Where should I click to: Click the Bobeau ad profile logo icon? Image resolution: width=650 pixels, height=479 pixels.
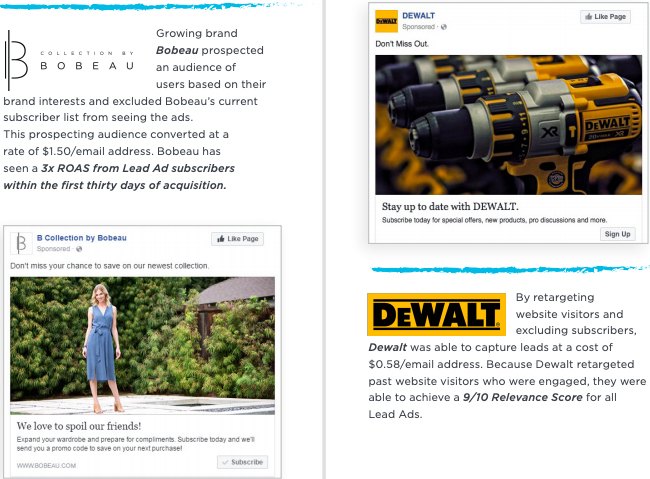[21, 243]
